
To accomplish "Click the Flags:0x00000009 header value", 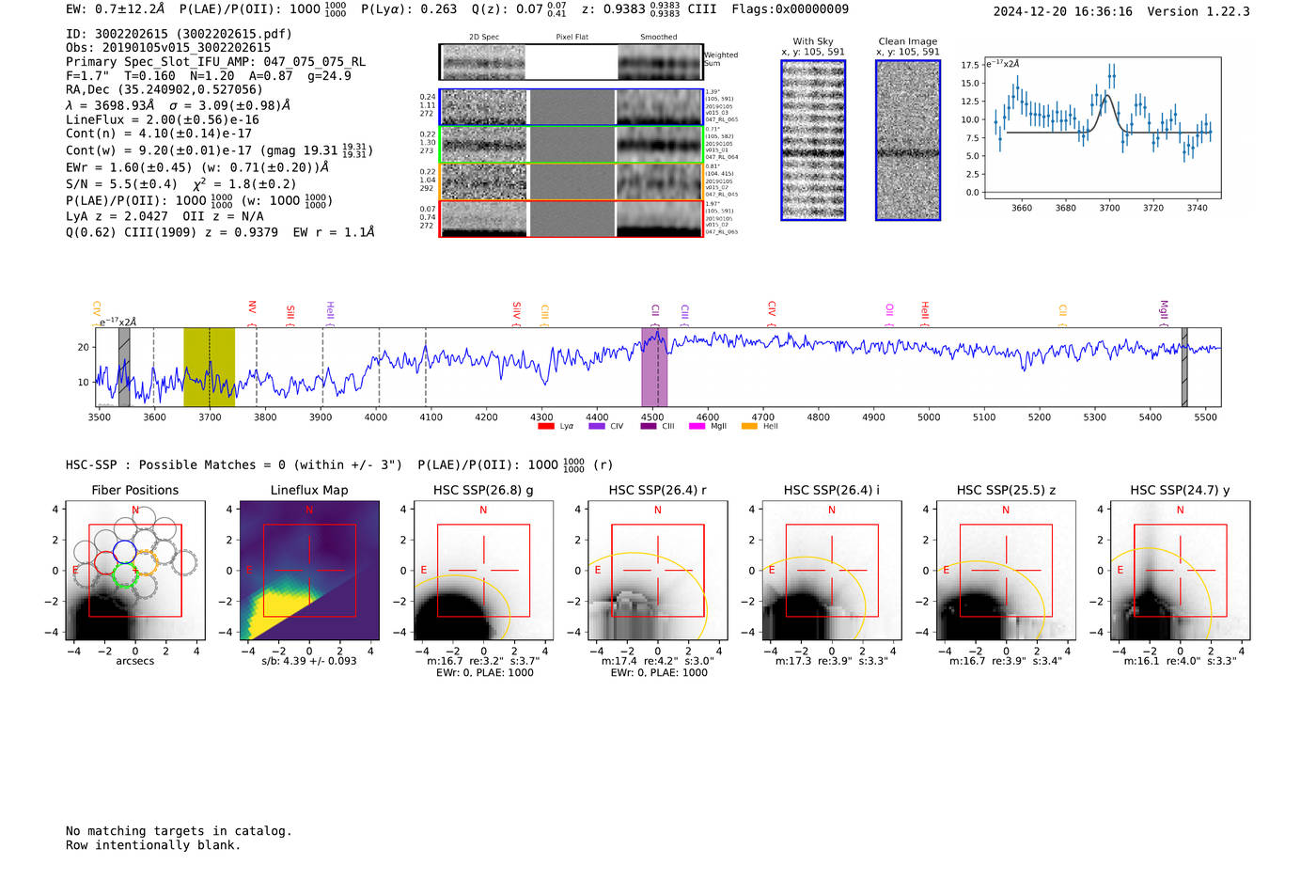I will [791, 9].
